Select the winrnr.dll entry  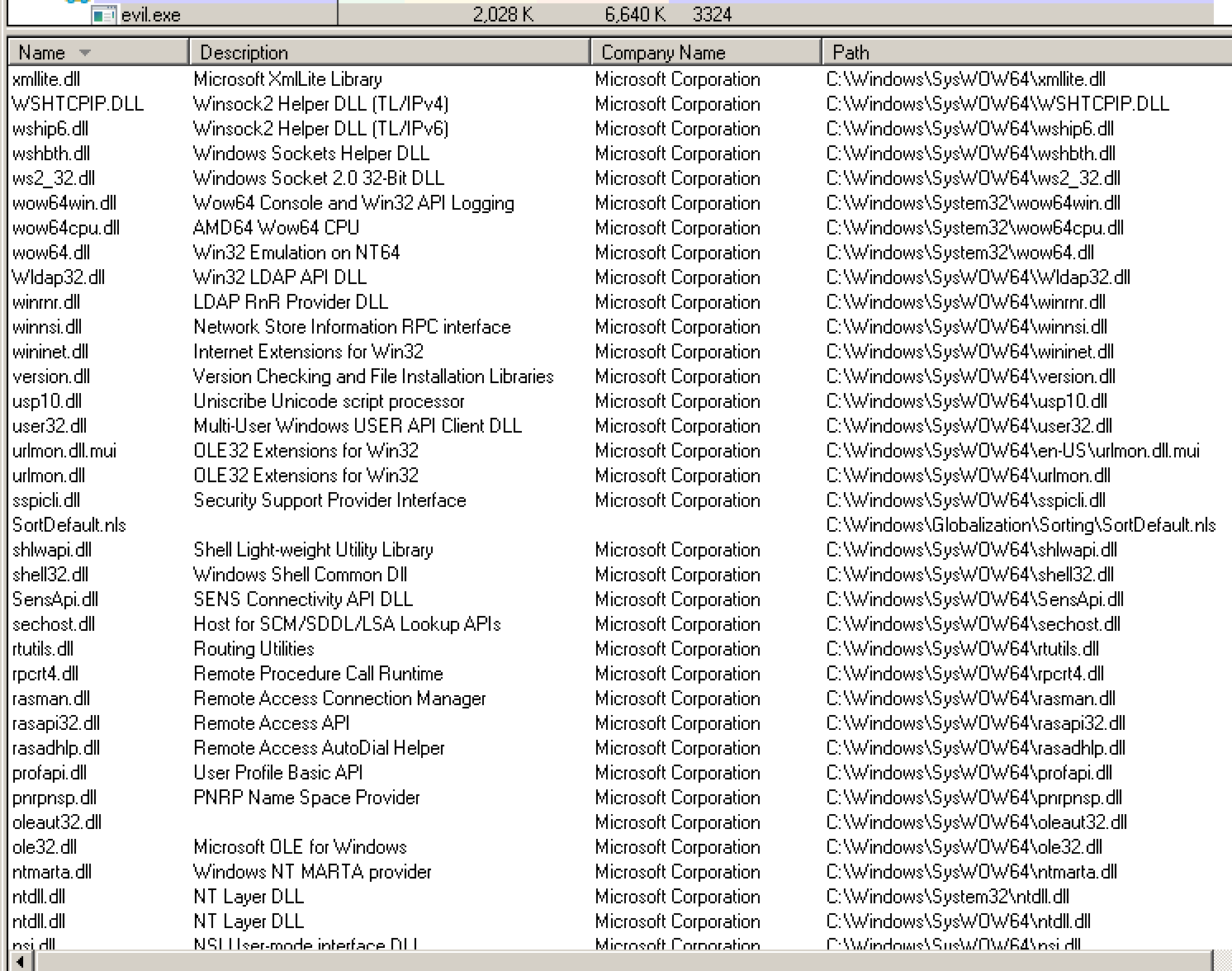[46, 302]
